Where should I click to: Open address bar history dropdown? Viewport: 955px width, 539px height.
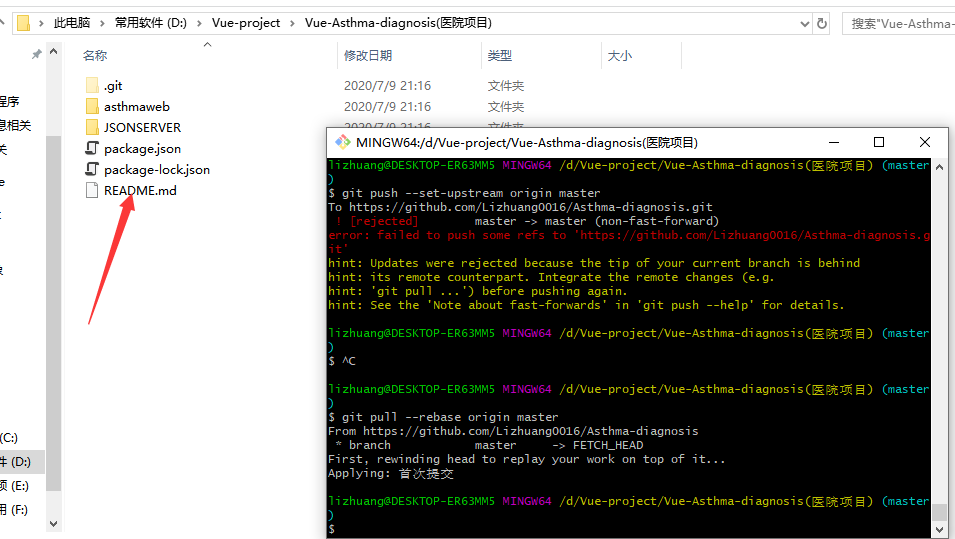[x=805, y=24]
